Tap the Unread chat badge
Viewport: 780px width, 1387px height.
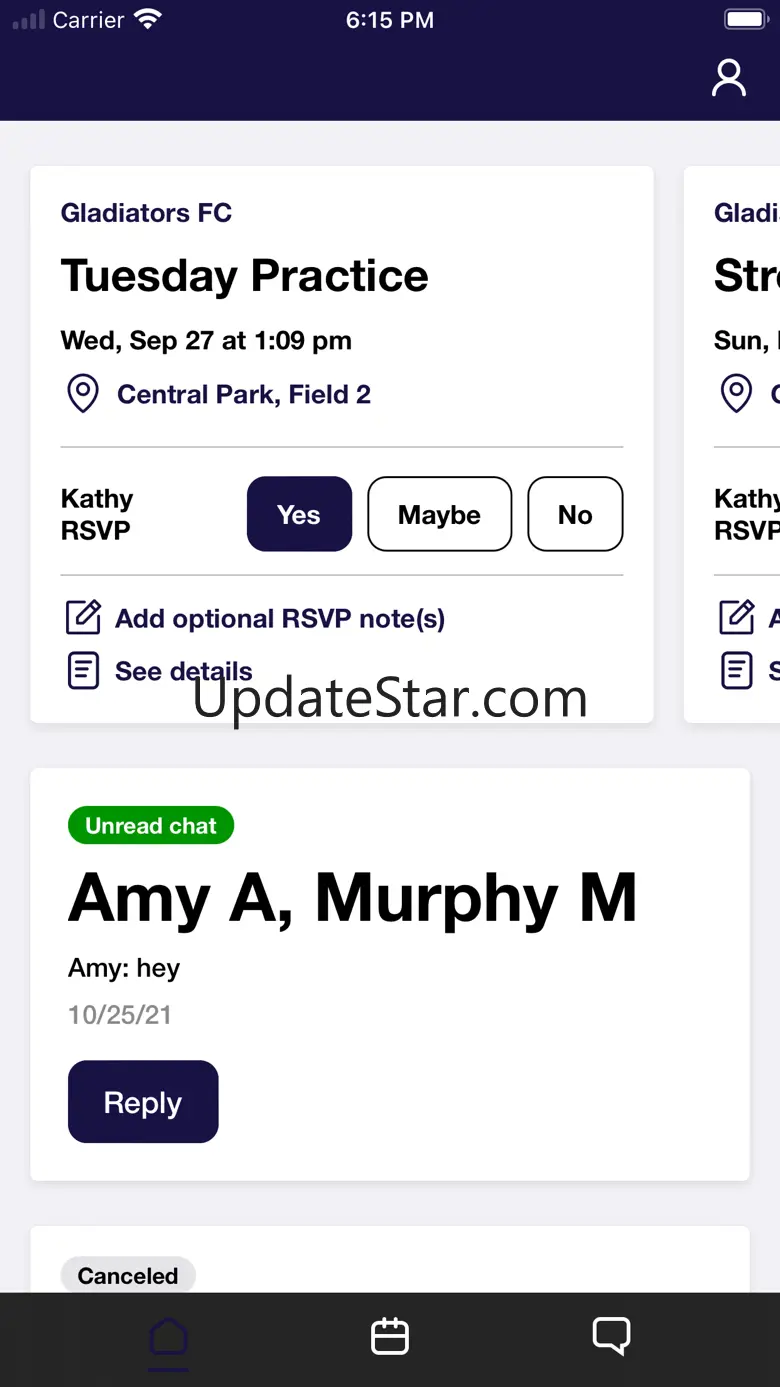click(x=151, y=826)
